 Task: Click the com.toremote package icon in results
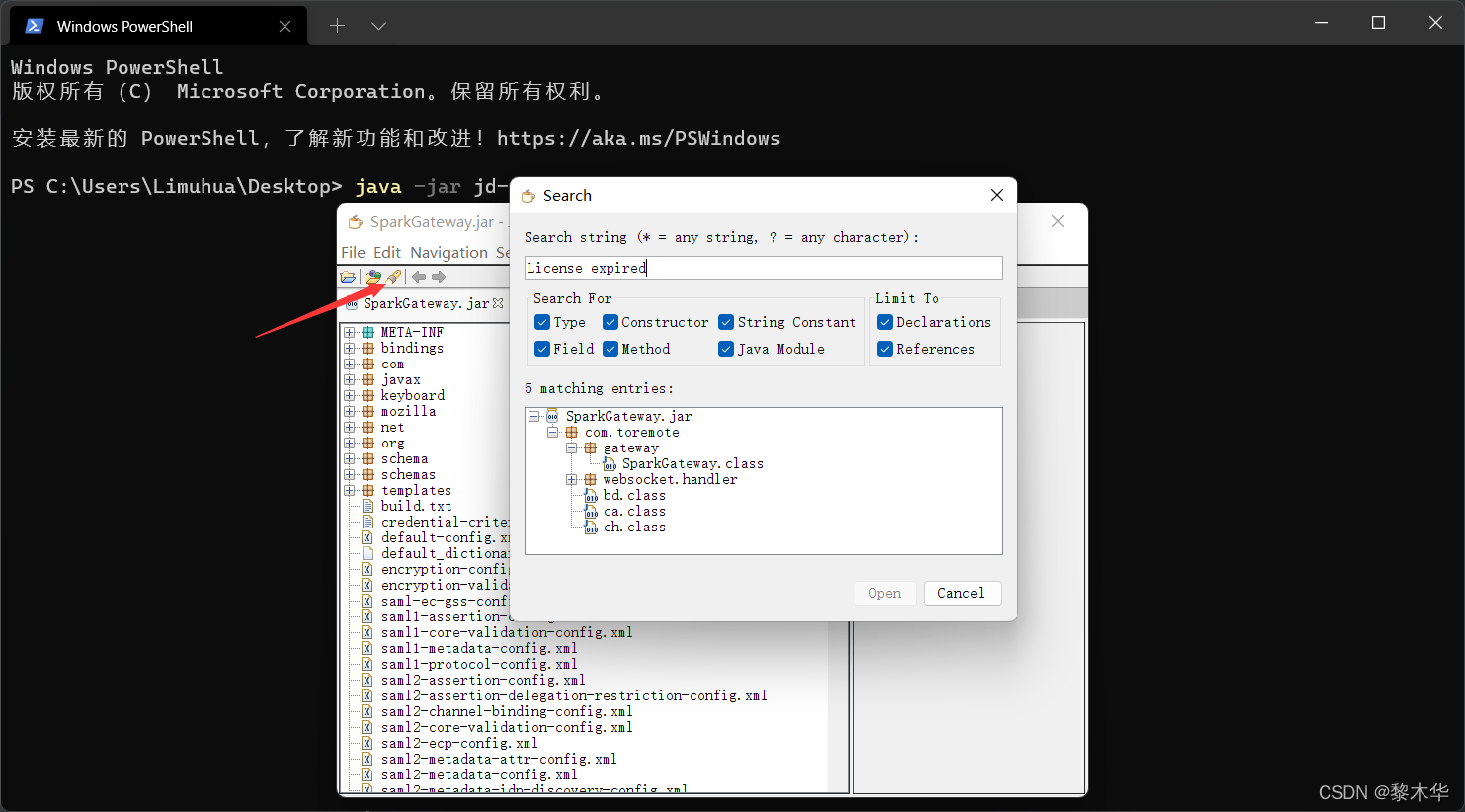tap(571, 432)
